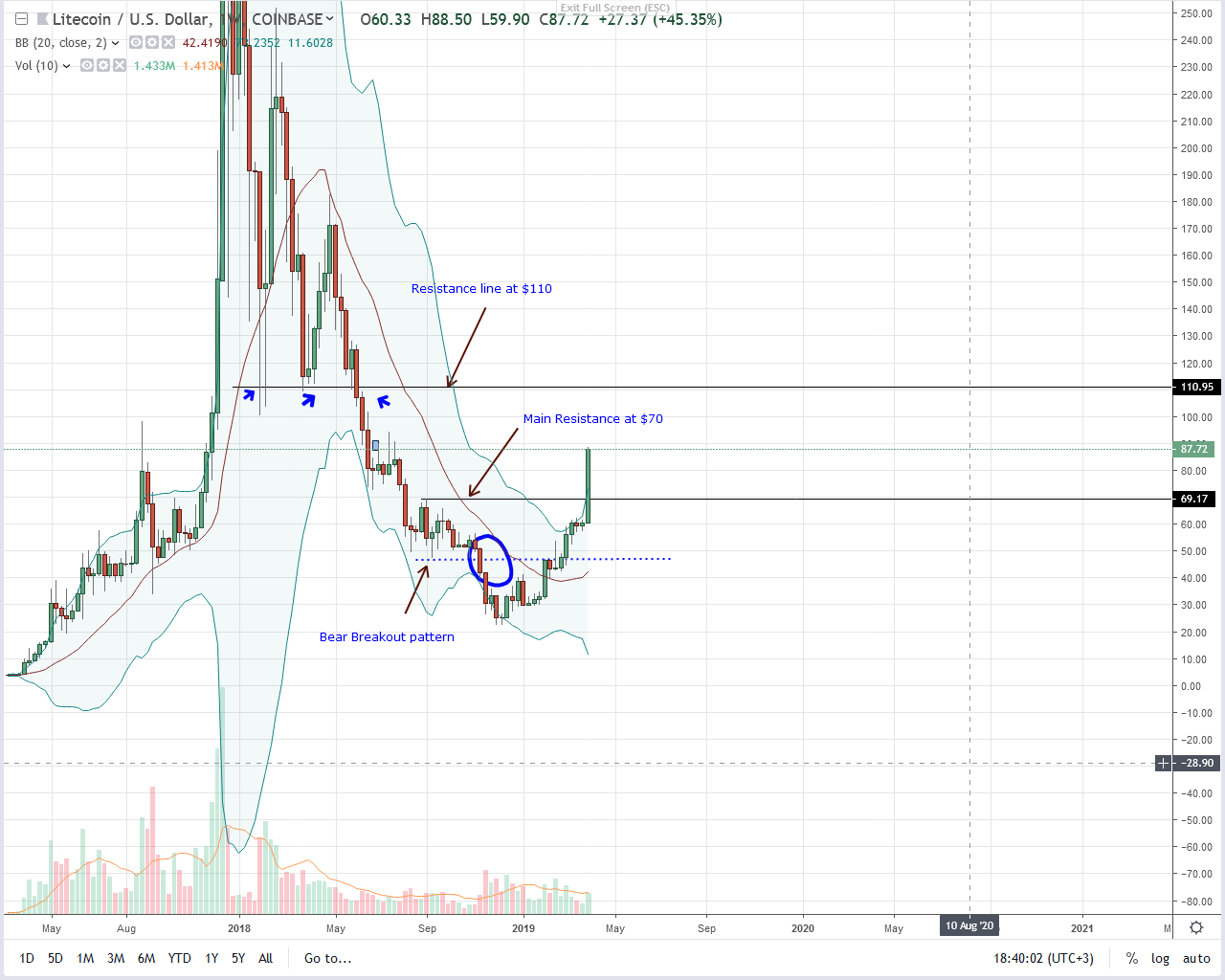Select the 5D time range
The image size is (1225, 980).
tap(56, 958)
